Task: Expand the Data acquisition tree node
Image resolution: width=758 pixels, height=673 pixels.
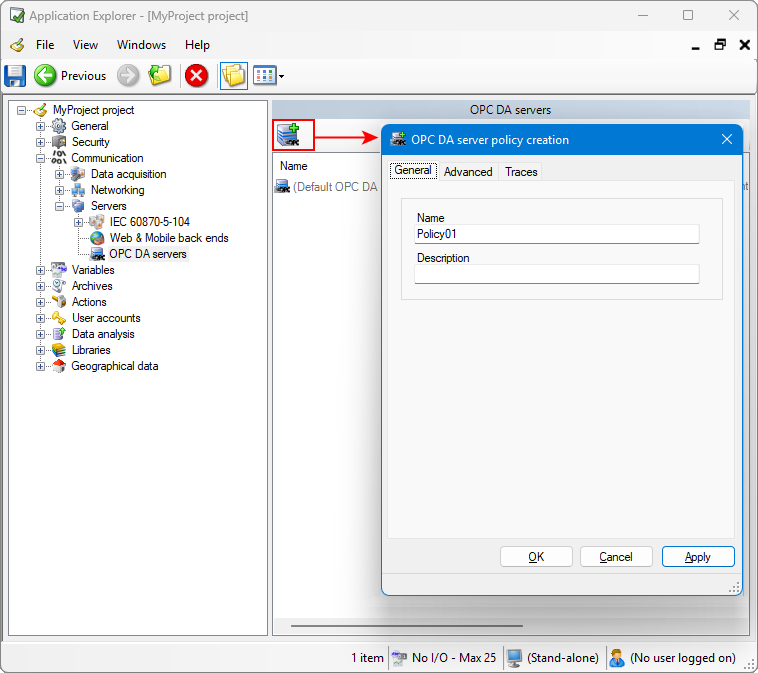Action: 59,174
